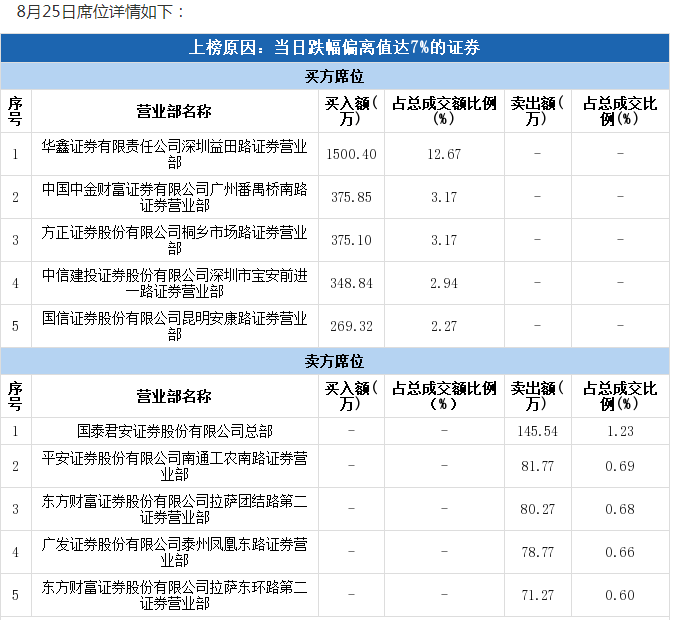674x620 pixels.
Task: Select the sell amount 78.77
Action: click(537, 552)
